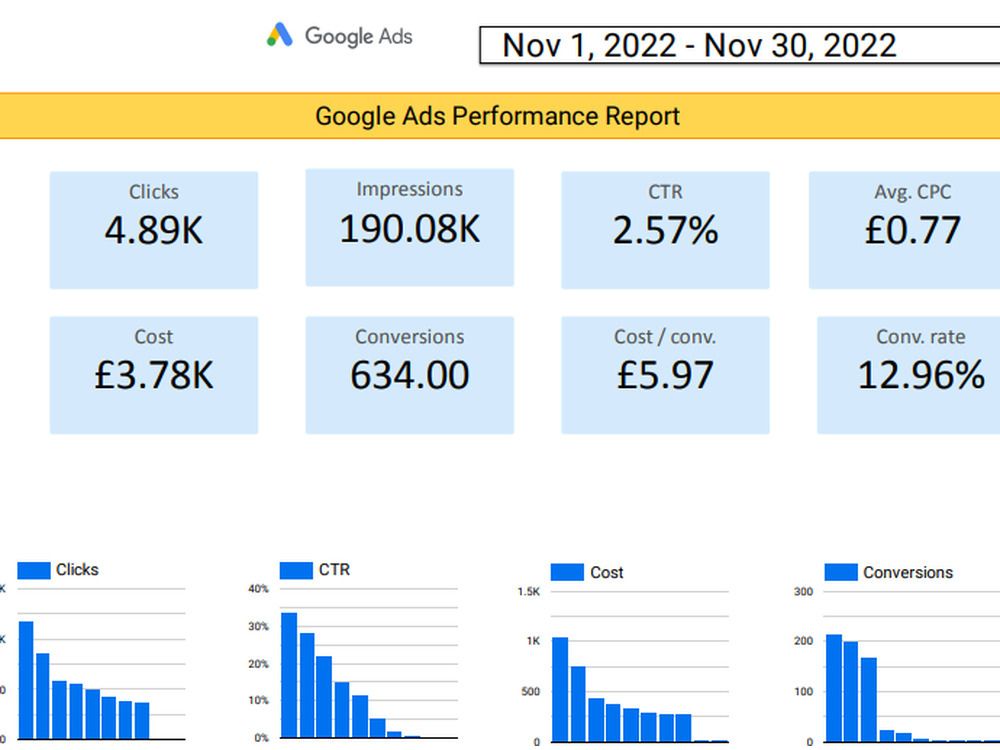The height and width of the screenshot is (750, 1000).
Task: Click the Google Ads logo icon
Action: point(279,34)
